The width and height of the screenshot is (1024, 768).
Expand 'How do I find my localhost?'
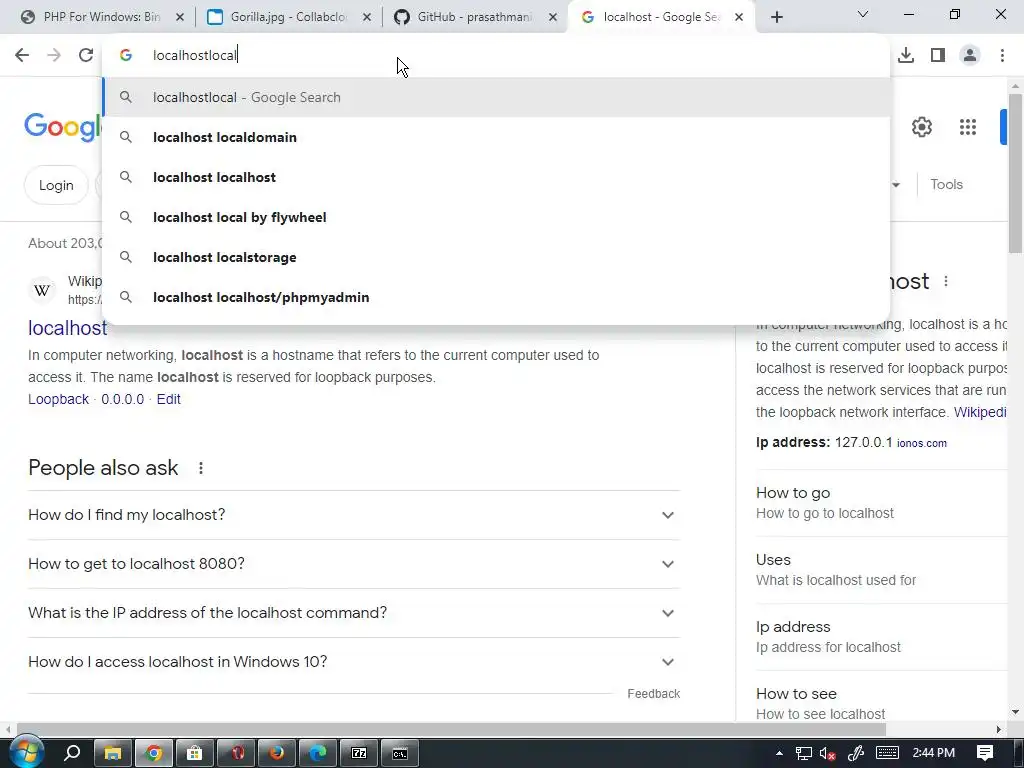tap(354, 515)
